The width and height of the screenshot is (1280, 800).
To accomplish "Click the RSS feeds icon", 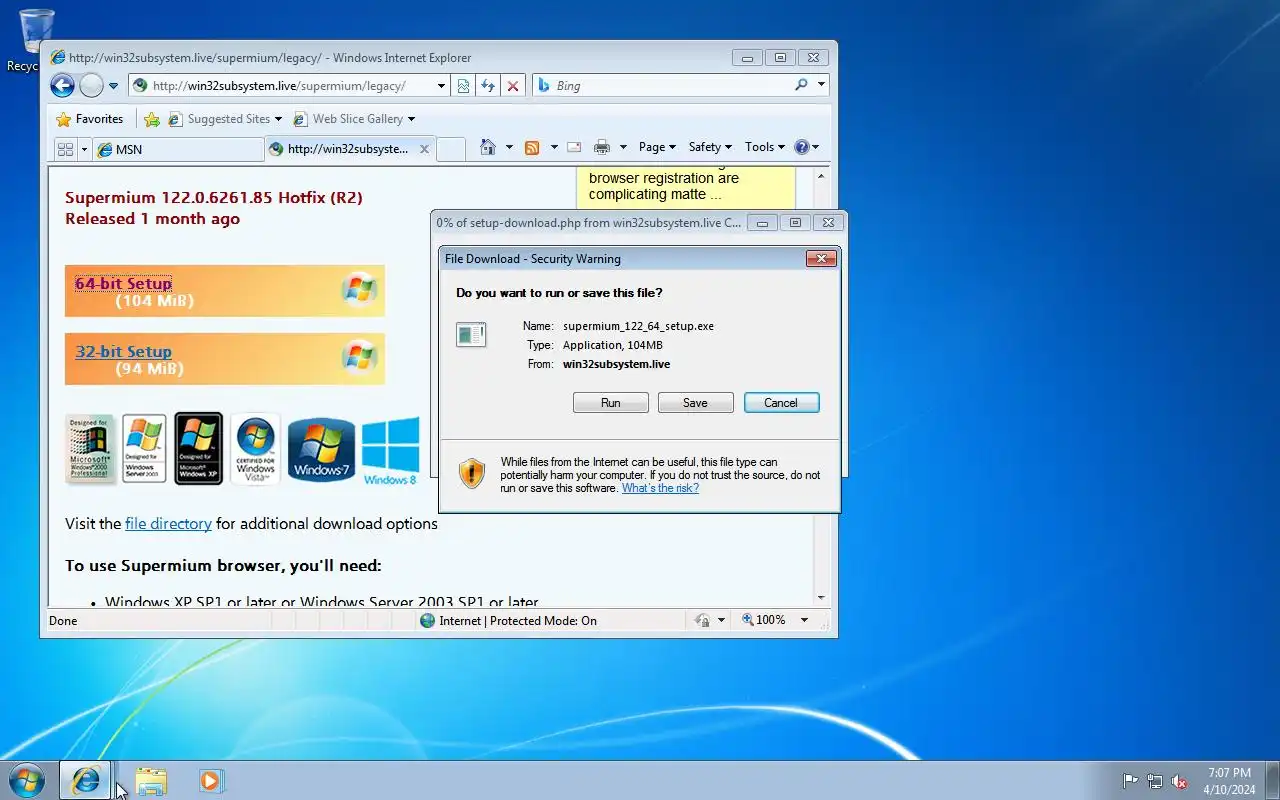I will coord(532,147).
